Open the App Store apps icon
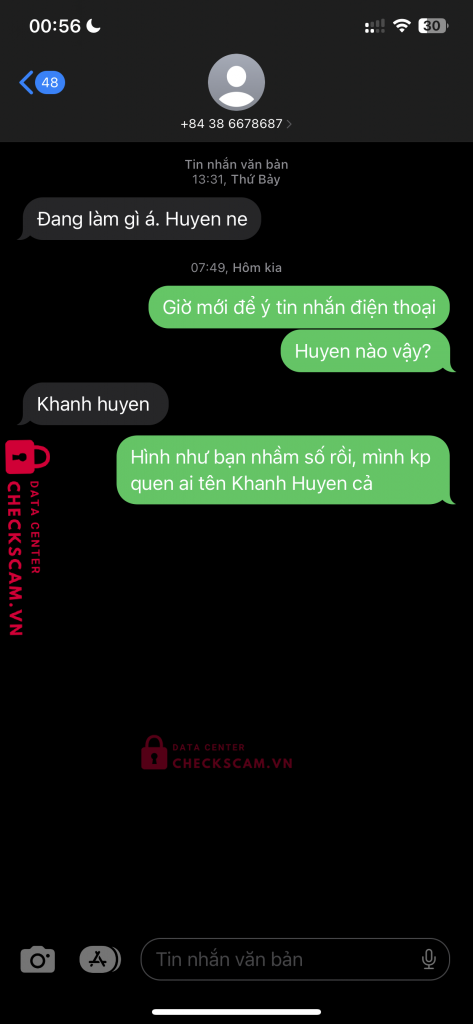473x1024 pixels. click(x=100, y=959)
